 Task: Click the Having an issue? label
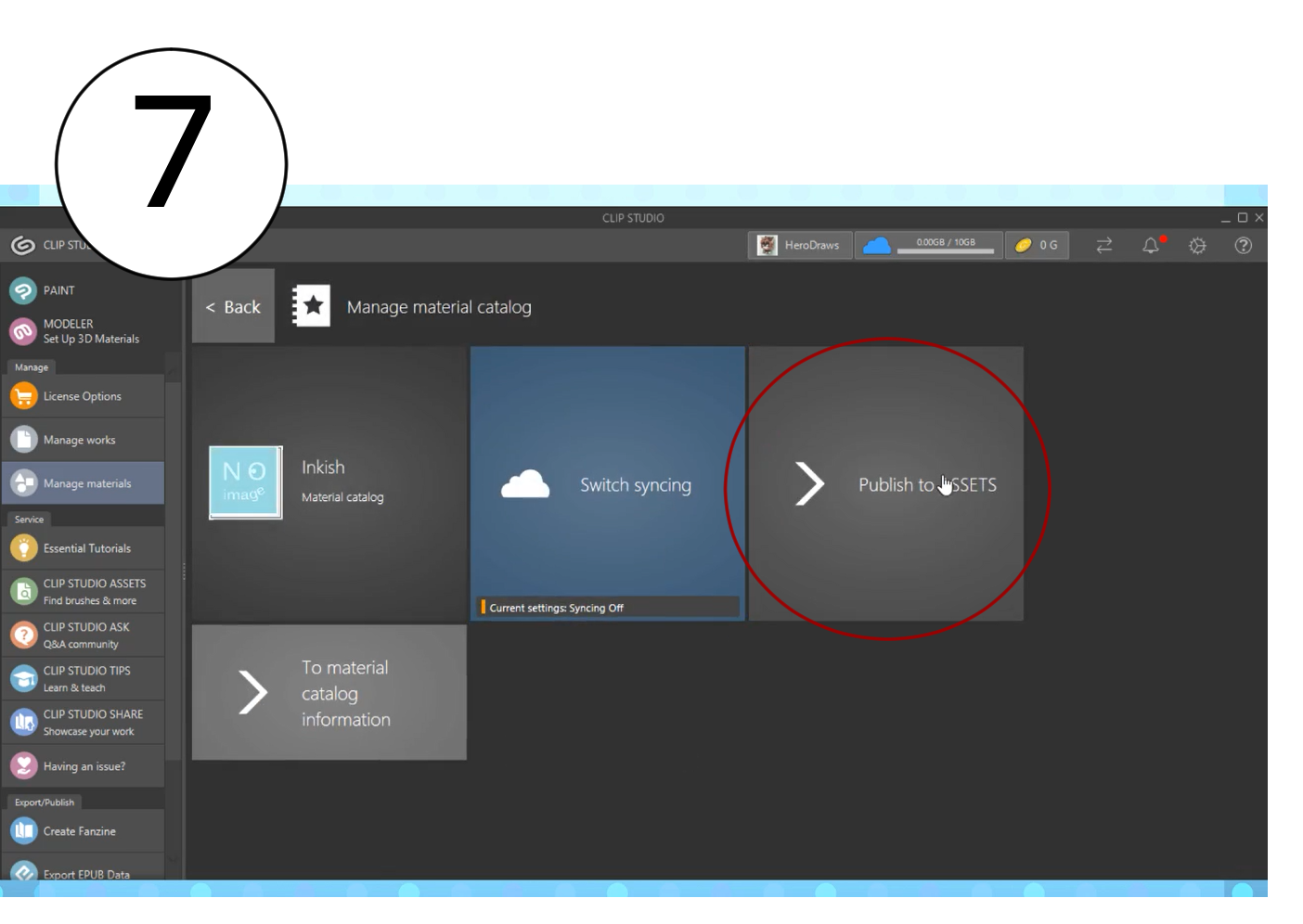pos(84,766)
